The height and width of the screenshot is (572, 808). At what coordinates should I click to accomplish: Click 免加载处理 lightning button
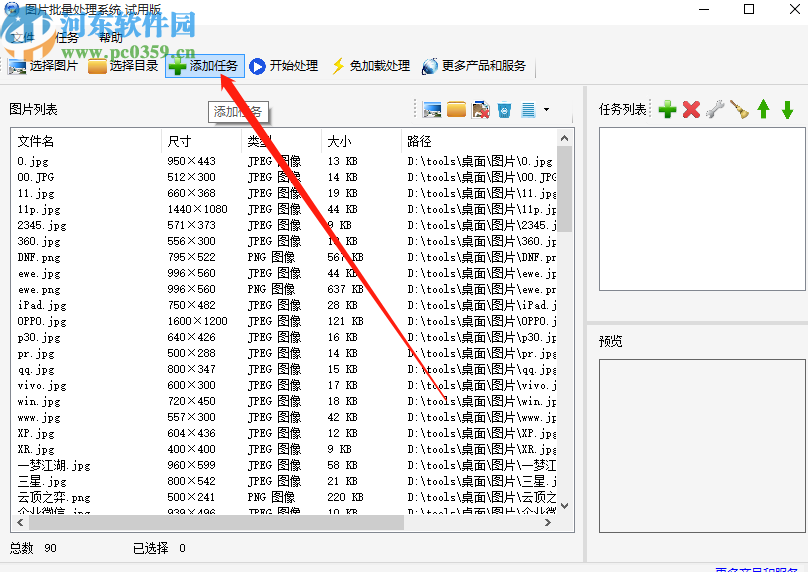point(371,66)
